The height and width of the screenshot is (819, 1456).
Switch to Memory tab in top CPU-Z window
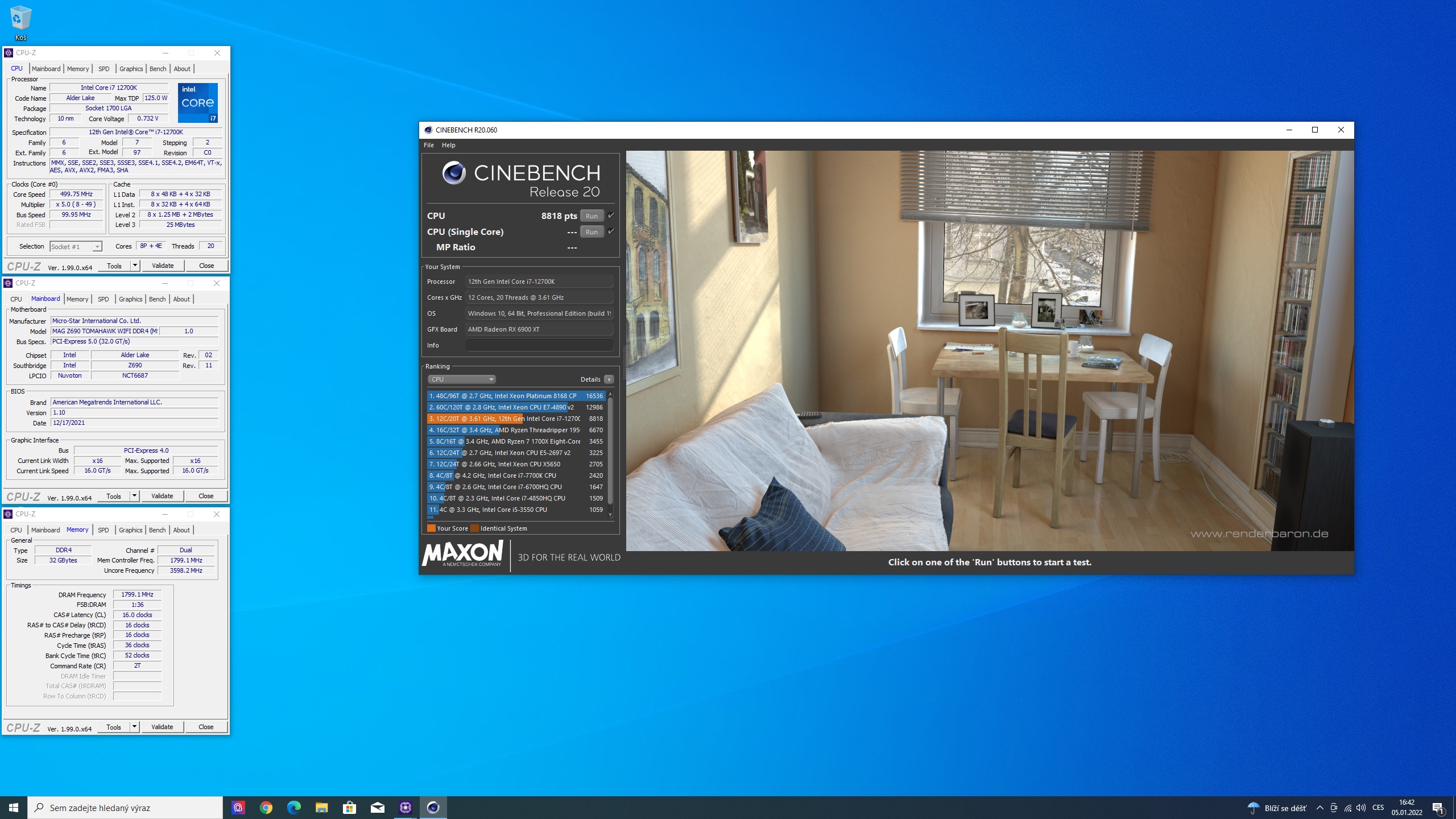click(78, 69)
